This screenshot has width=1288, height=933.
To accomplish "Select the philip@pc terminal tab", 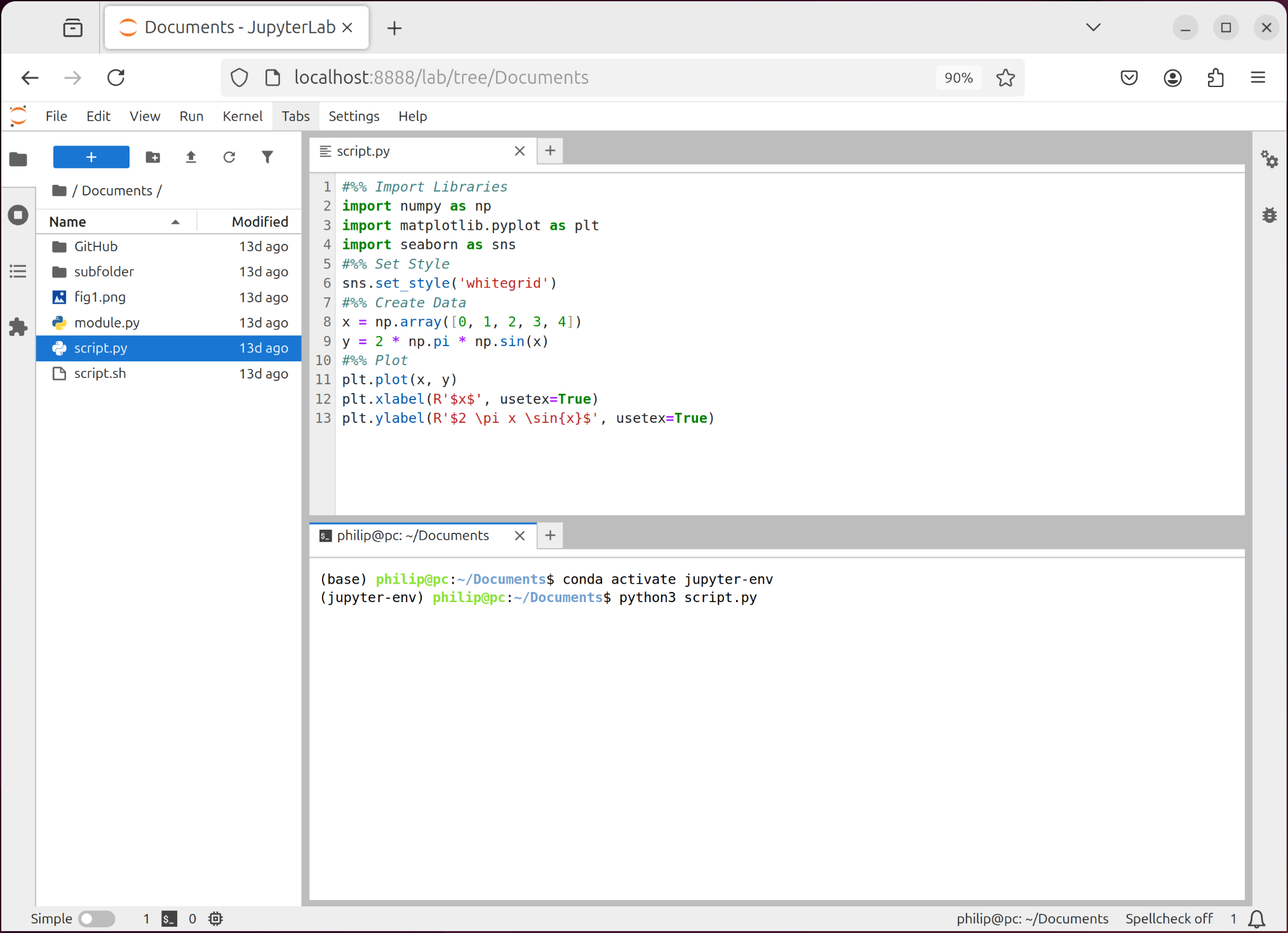I will point(422,535).
